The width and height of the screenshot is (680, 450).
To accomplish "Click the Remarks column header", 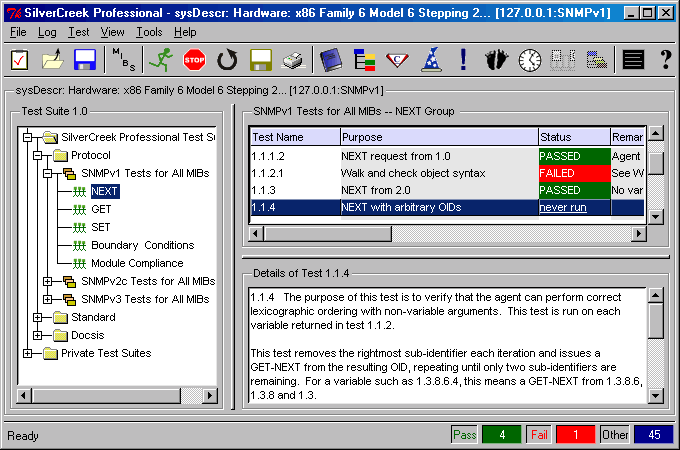I will click(628, 137).
